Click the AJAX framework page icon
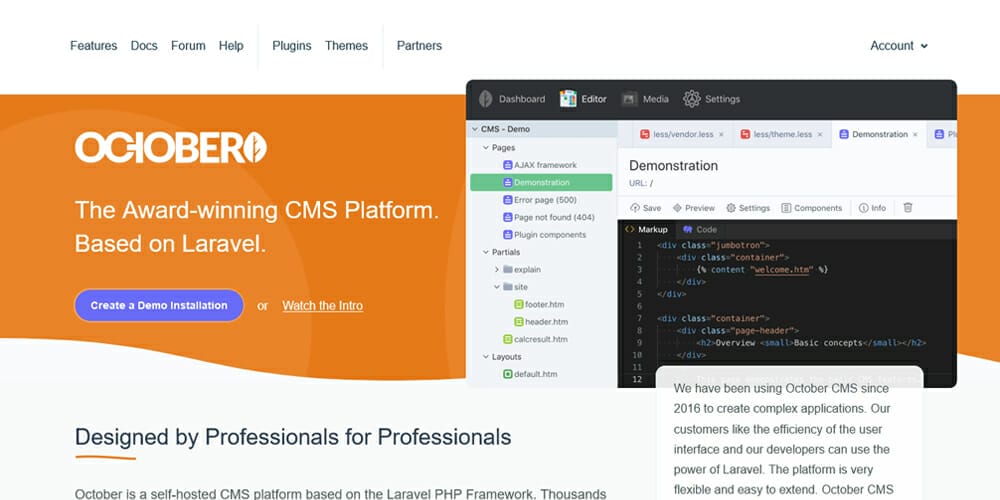 (508, 165)
